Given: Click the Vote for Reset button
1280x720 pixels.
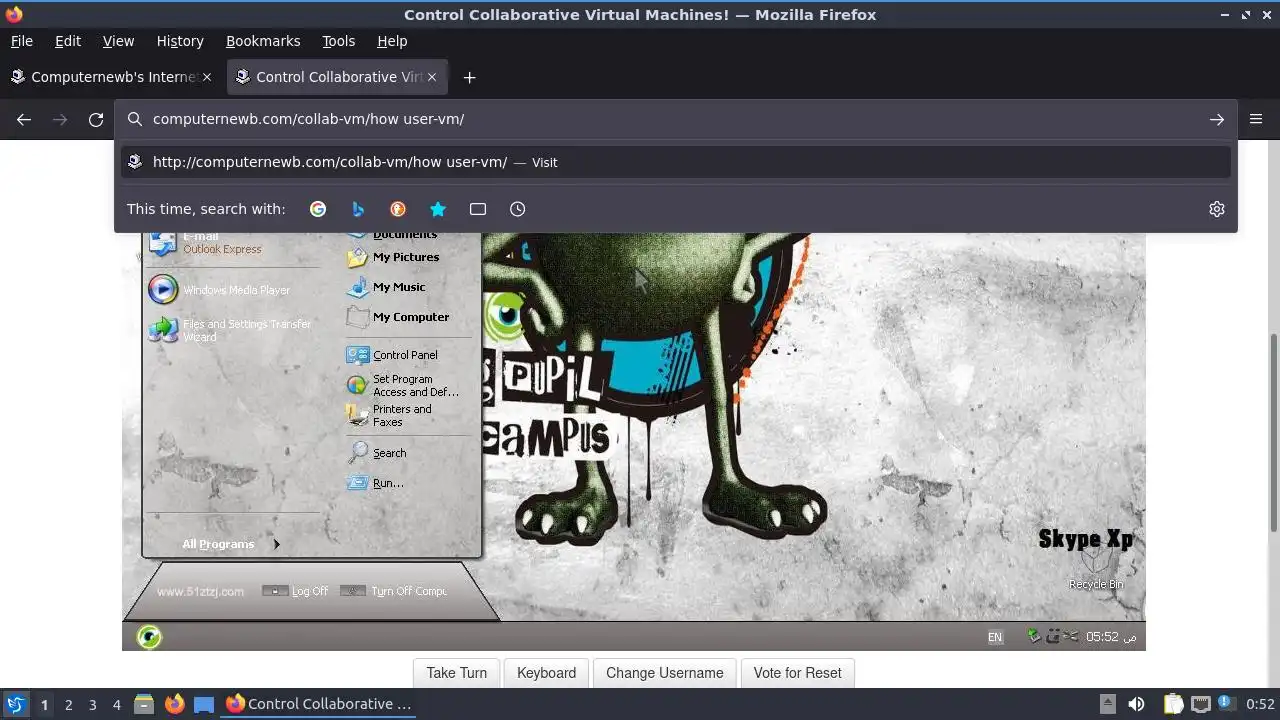Looking at the screenshot, I should 797,673.
